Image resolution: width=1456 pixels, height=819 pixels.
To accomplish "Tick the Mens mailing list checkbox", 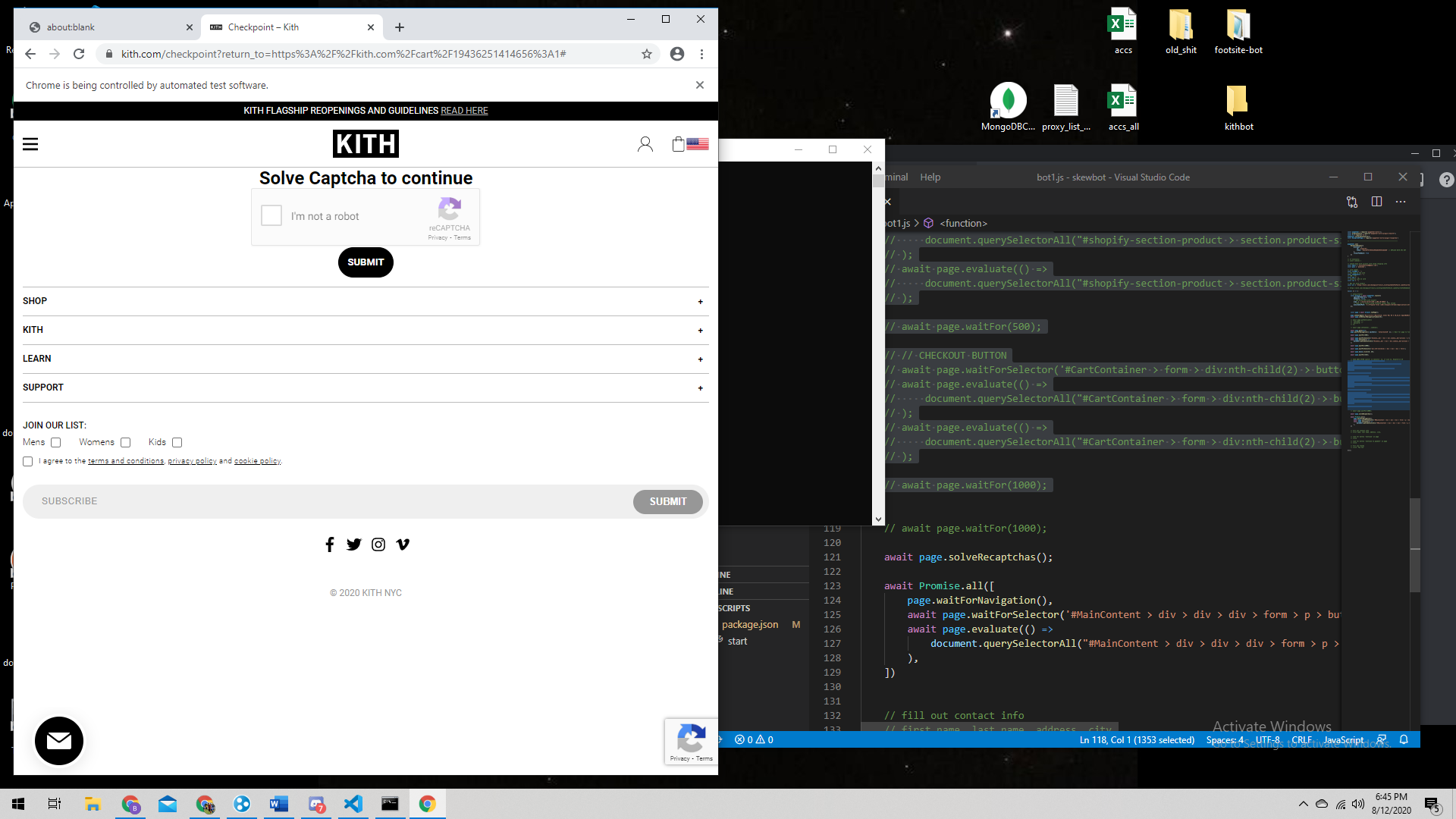I will (x=55, y=443).
